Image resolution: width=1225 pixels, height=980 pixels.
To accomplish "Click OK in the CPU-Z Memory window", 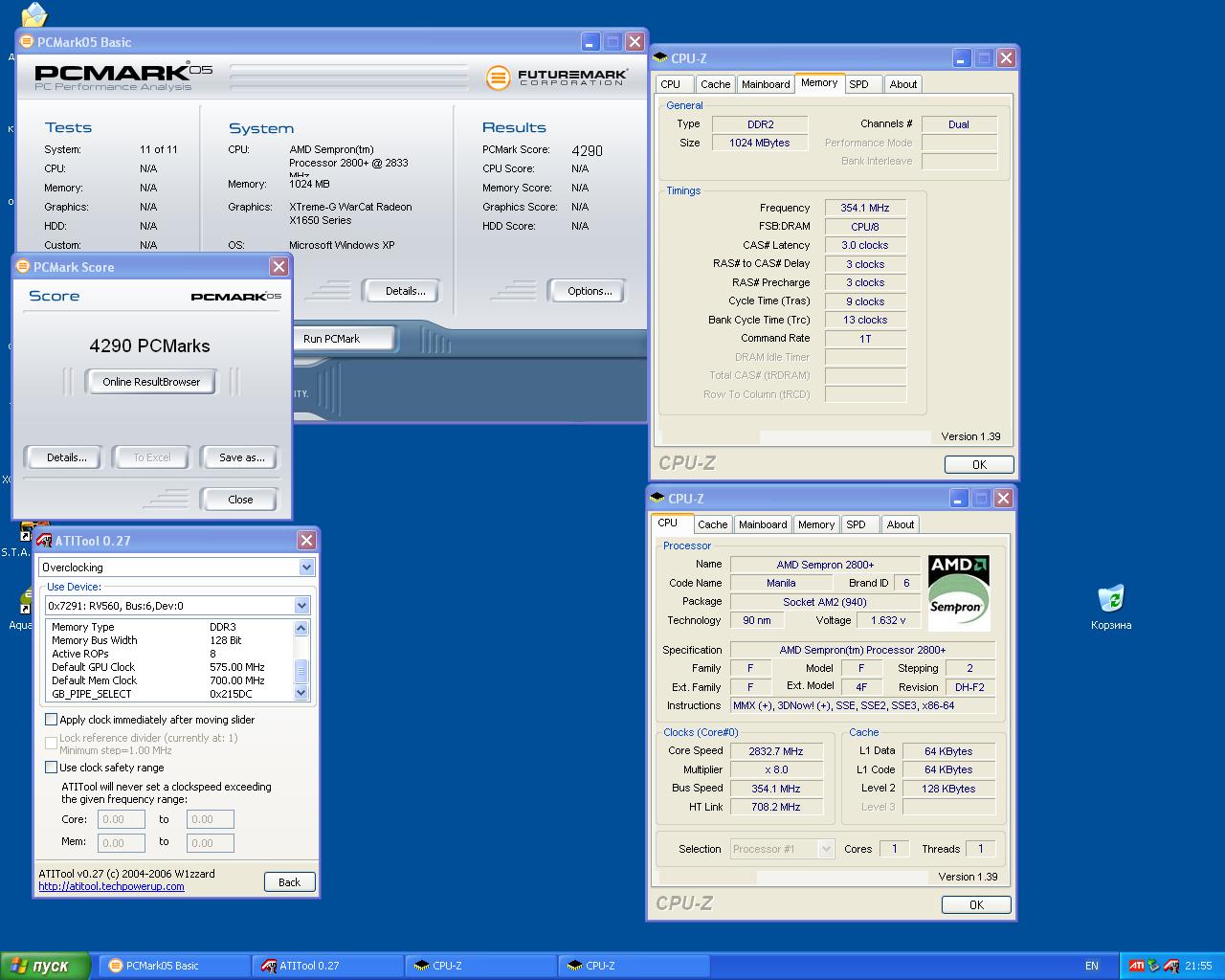I will tap(979, 464).
